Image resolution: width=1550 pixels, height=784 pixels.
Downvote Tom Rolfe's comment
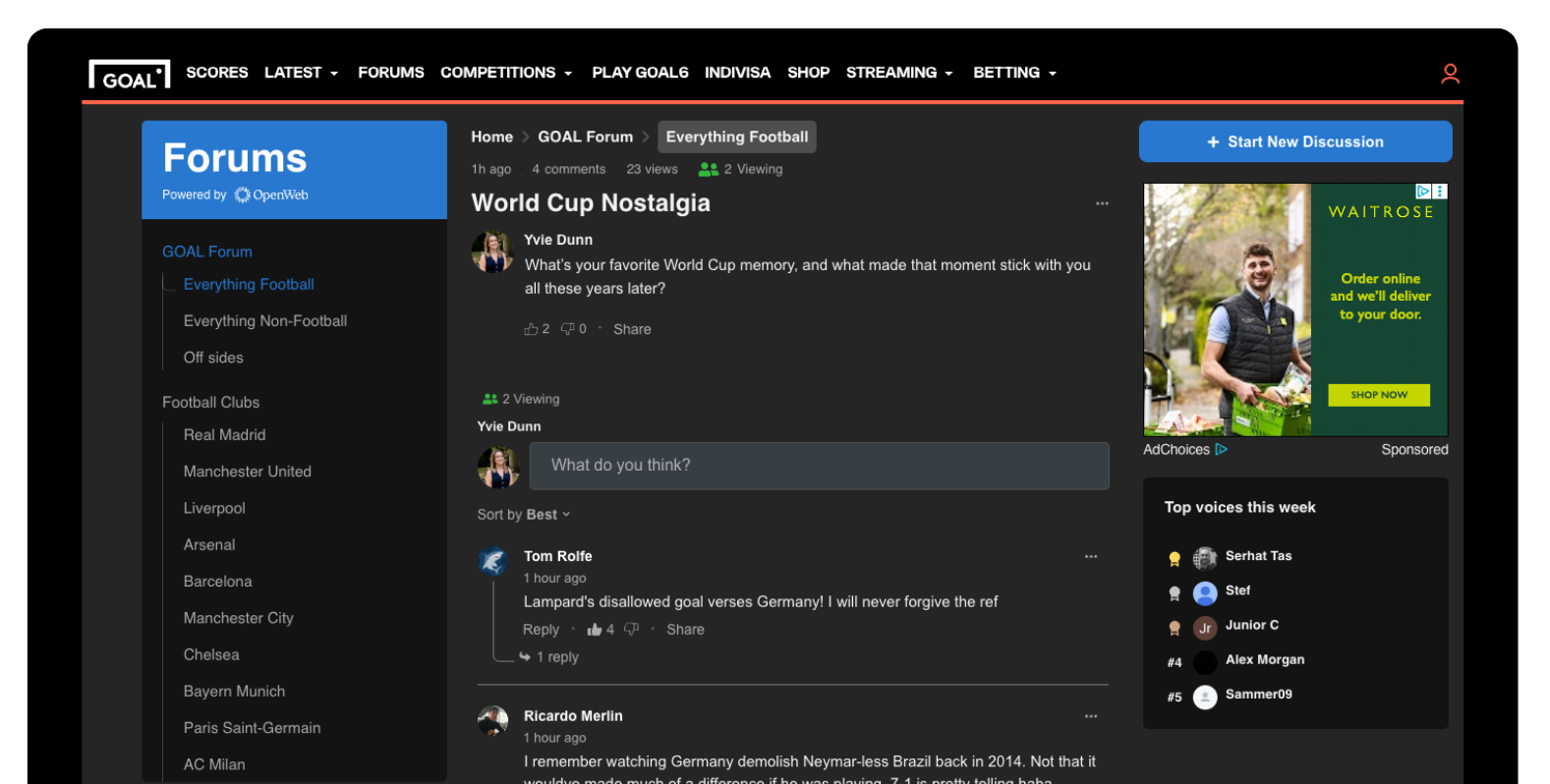632,629
